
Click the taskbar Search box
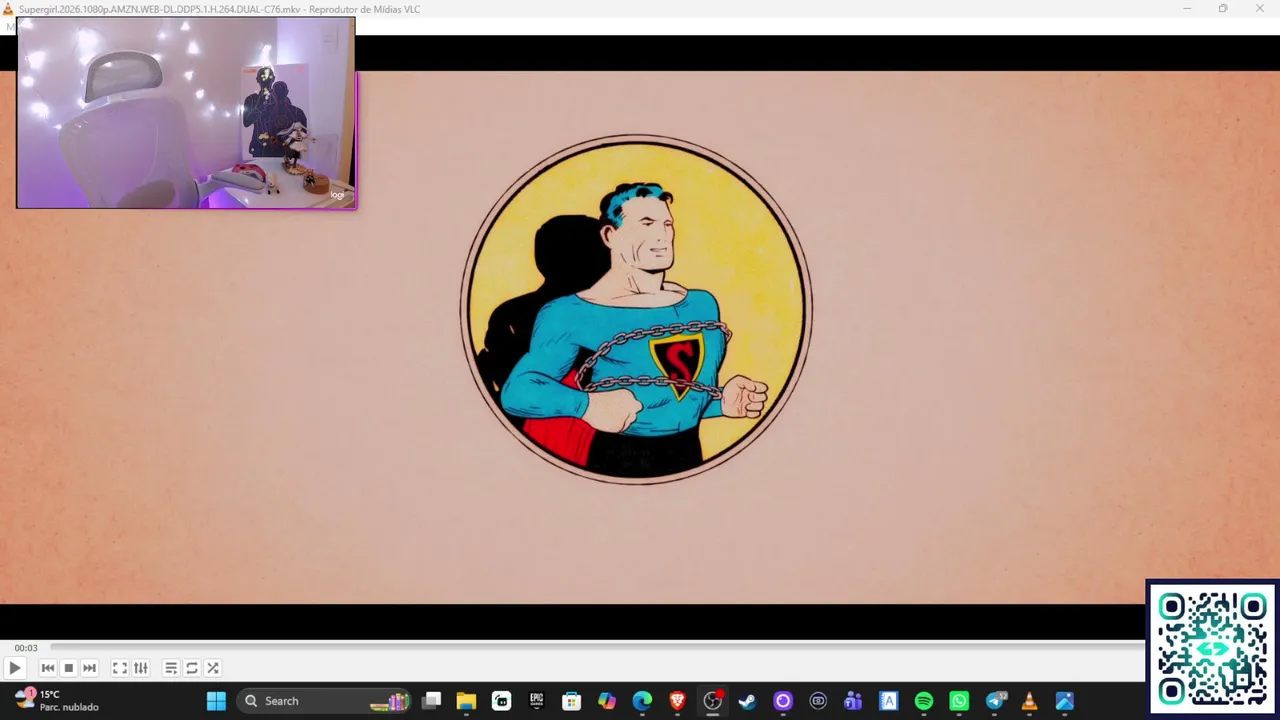(325, 701)
